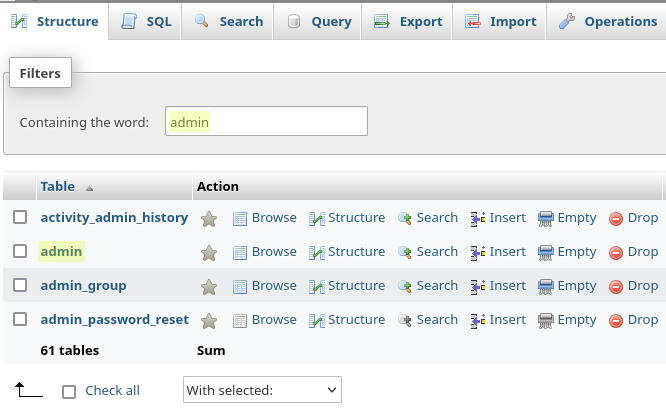Screen dimensions: 666x411
Task: Click Empty text link for admin_password_reset
Action: 577,320
